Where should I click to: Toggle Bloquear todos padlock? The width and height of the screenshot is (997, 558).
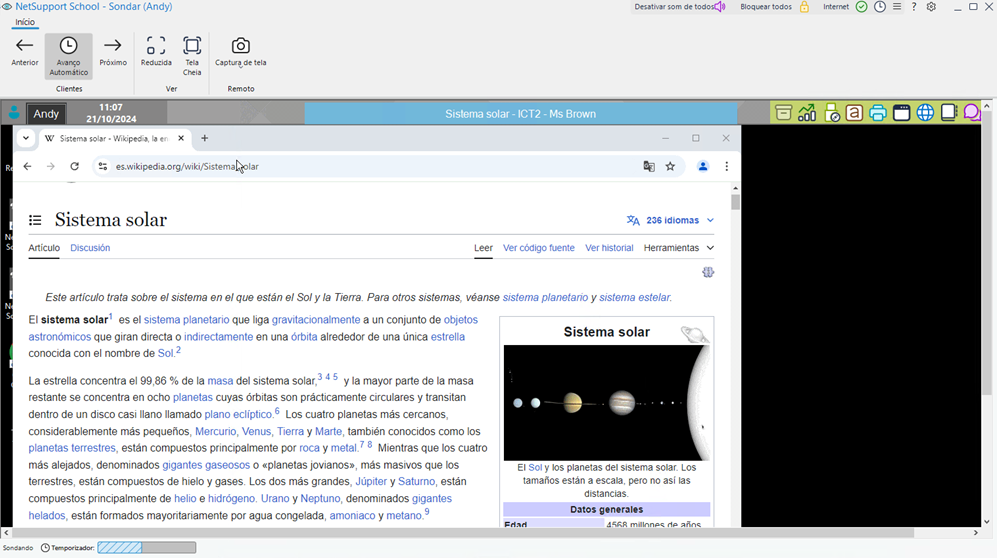(x=804, y=7)
